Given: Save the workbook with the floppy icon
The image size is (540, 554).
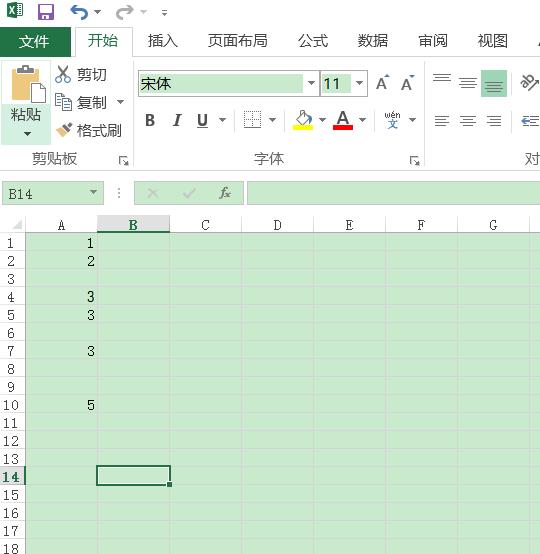Looking at the screenshot, I should coord(46,12).
